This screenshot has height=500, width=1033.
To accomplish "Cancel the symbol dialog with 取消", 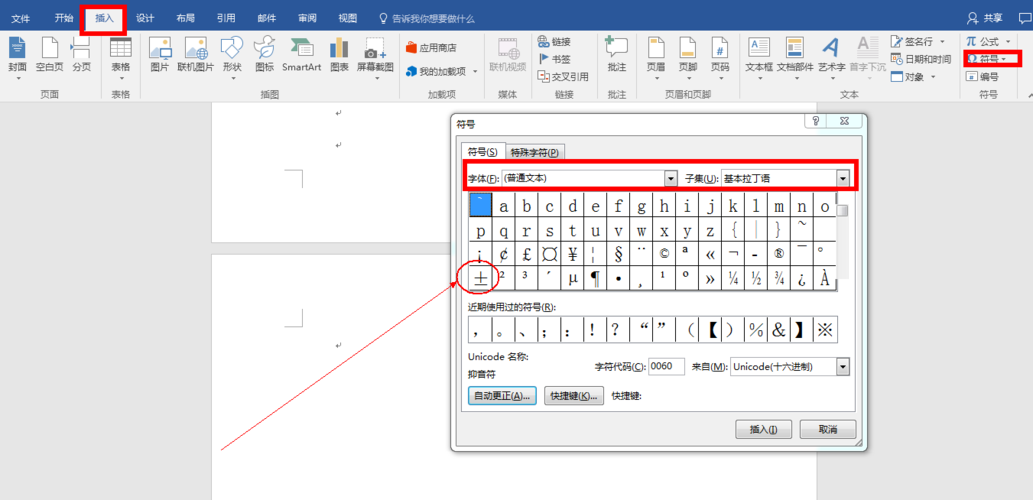I will pyautogui.click(x=828, y=429).
